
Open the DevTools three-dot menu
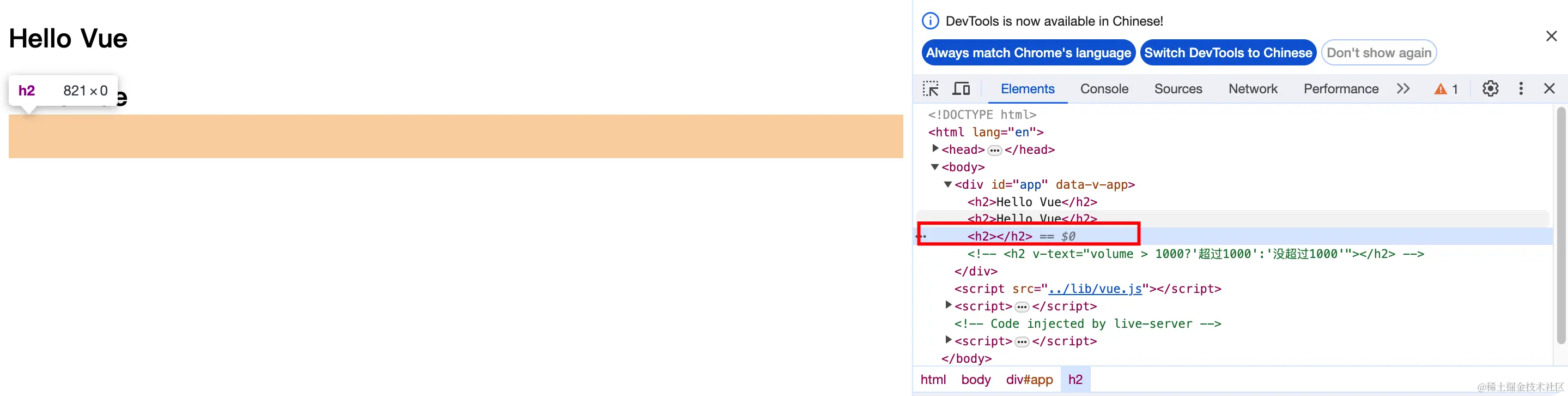pyautogui.click(x=1521, y=89)
